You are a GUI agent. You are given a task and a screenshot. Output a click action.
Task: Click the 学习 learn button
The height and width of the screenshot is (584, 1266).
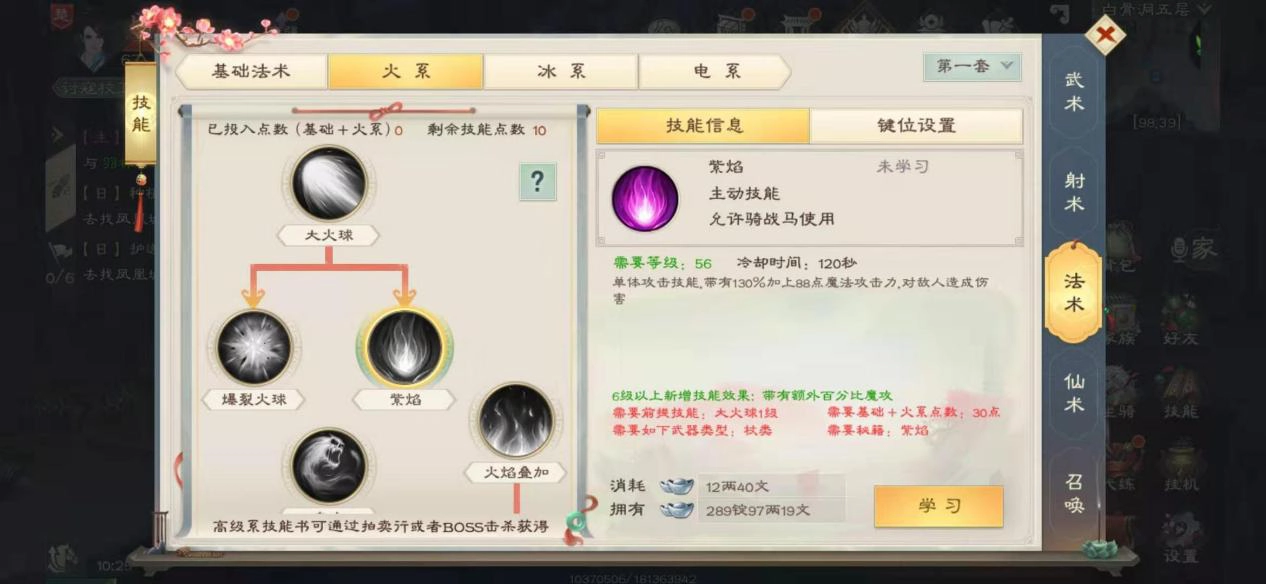click(938, 506)
